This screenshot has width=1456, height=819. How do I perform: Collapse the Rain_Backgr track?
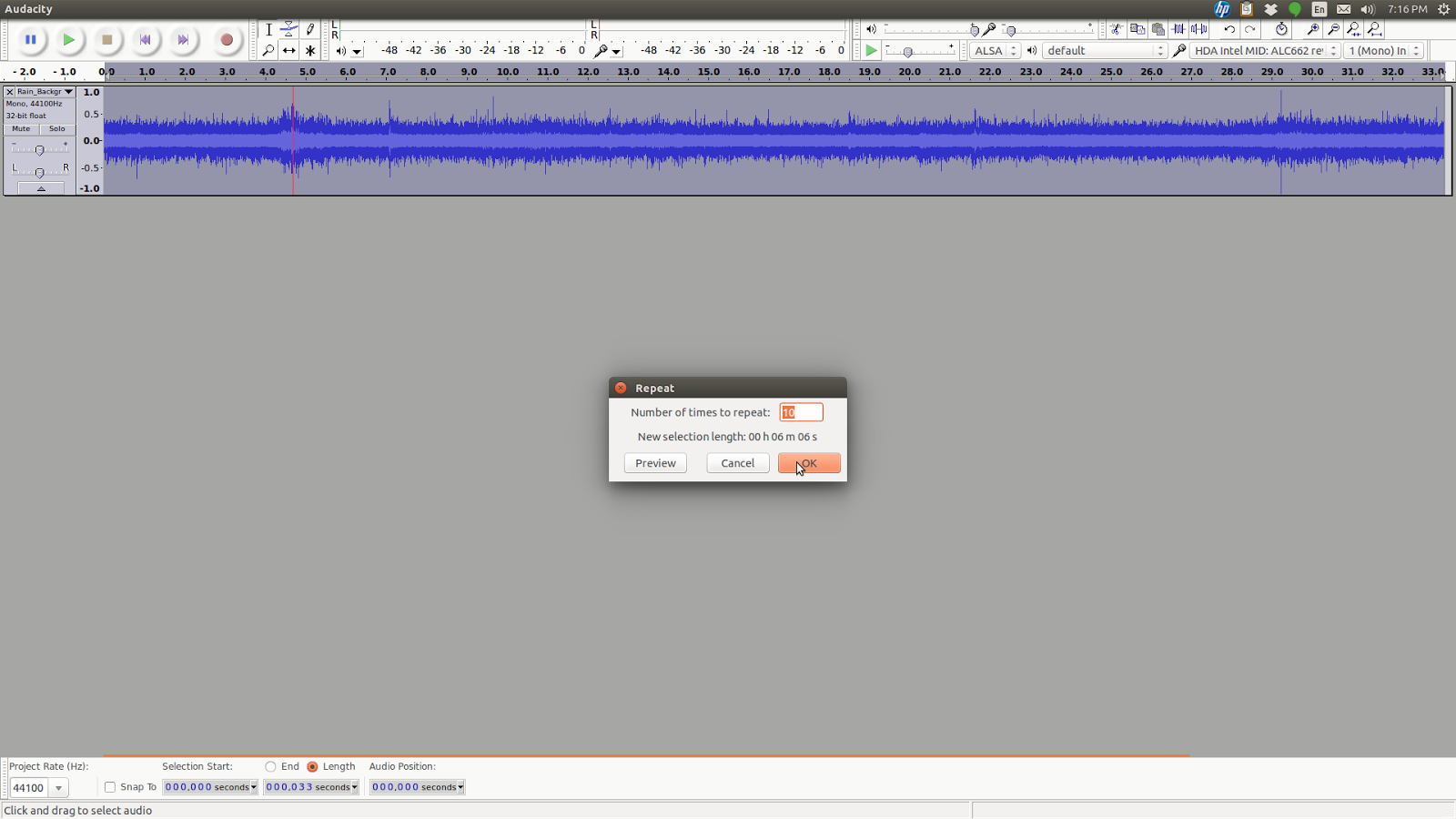(41, 188)
